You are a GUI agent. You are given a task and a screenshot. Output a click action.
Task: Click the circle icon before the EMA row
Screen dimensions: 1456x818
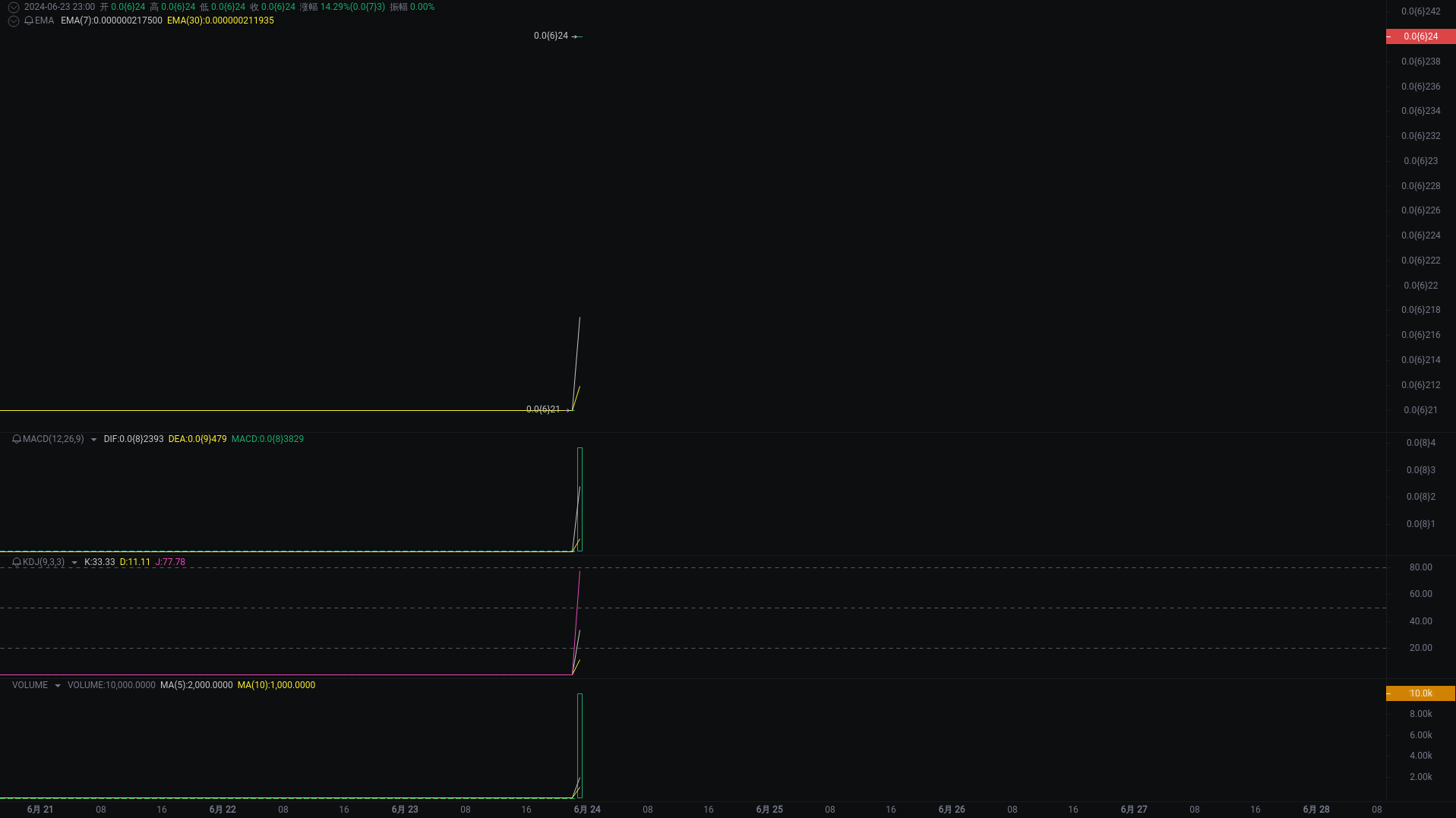pos(13,21)
